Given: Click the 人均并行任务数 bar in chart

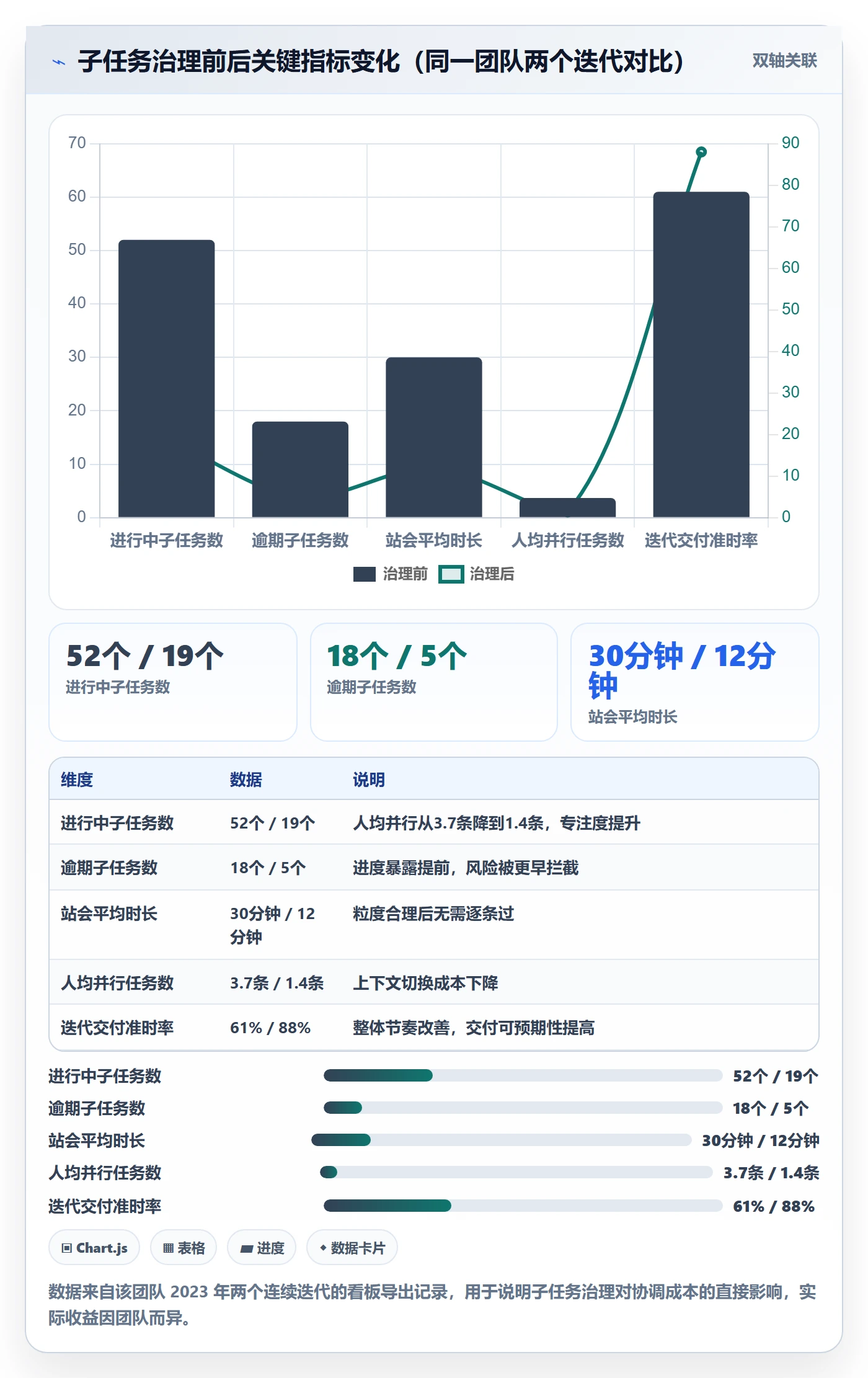Looking at the screenshot, I should pyautogui.click(x=567, y=507).
